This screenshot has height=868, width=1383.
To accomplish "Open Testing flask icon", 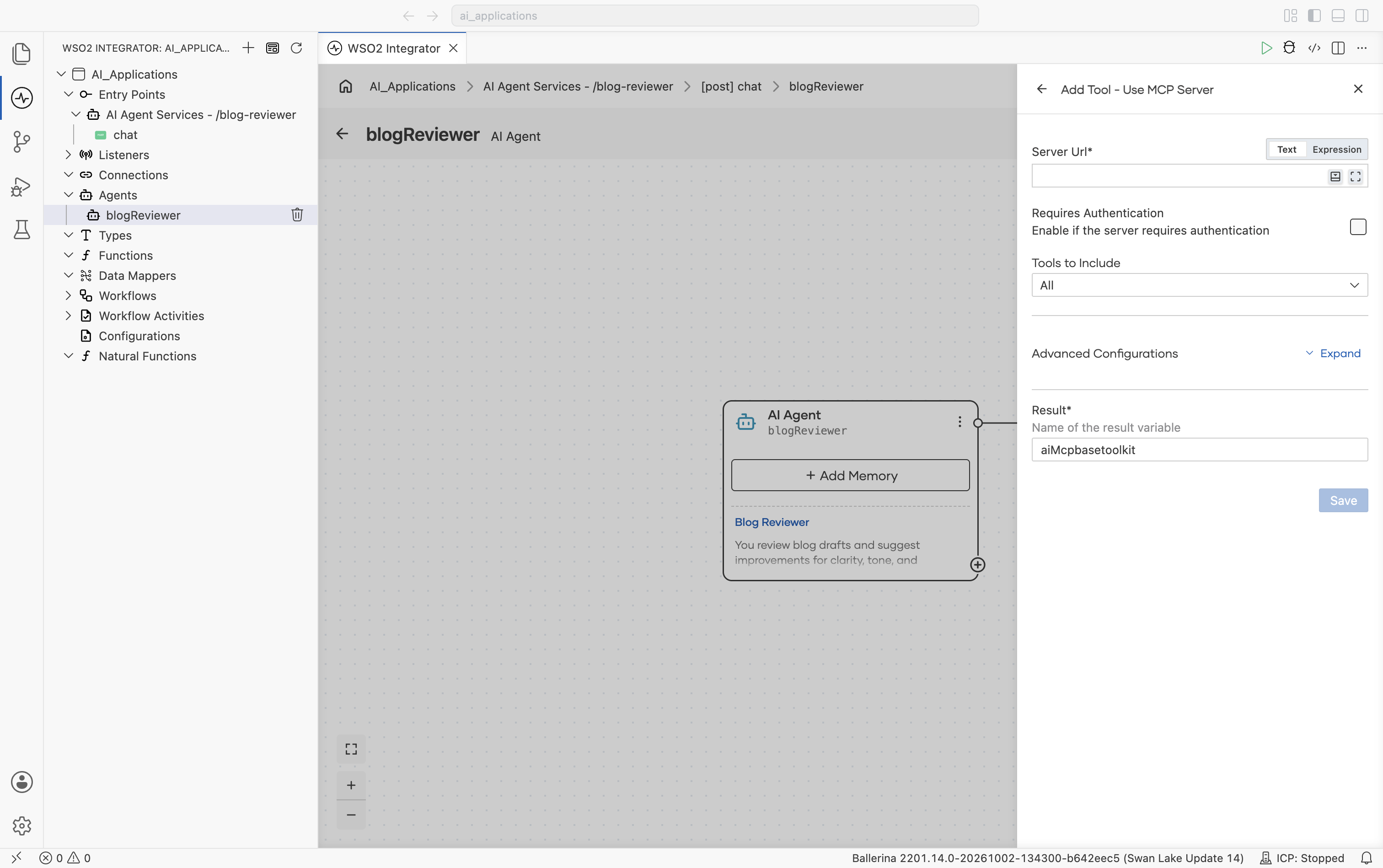I will pos(22,230).
